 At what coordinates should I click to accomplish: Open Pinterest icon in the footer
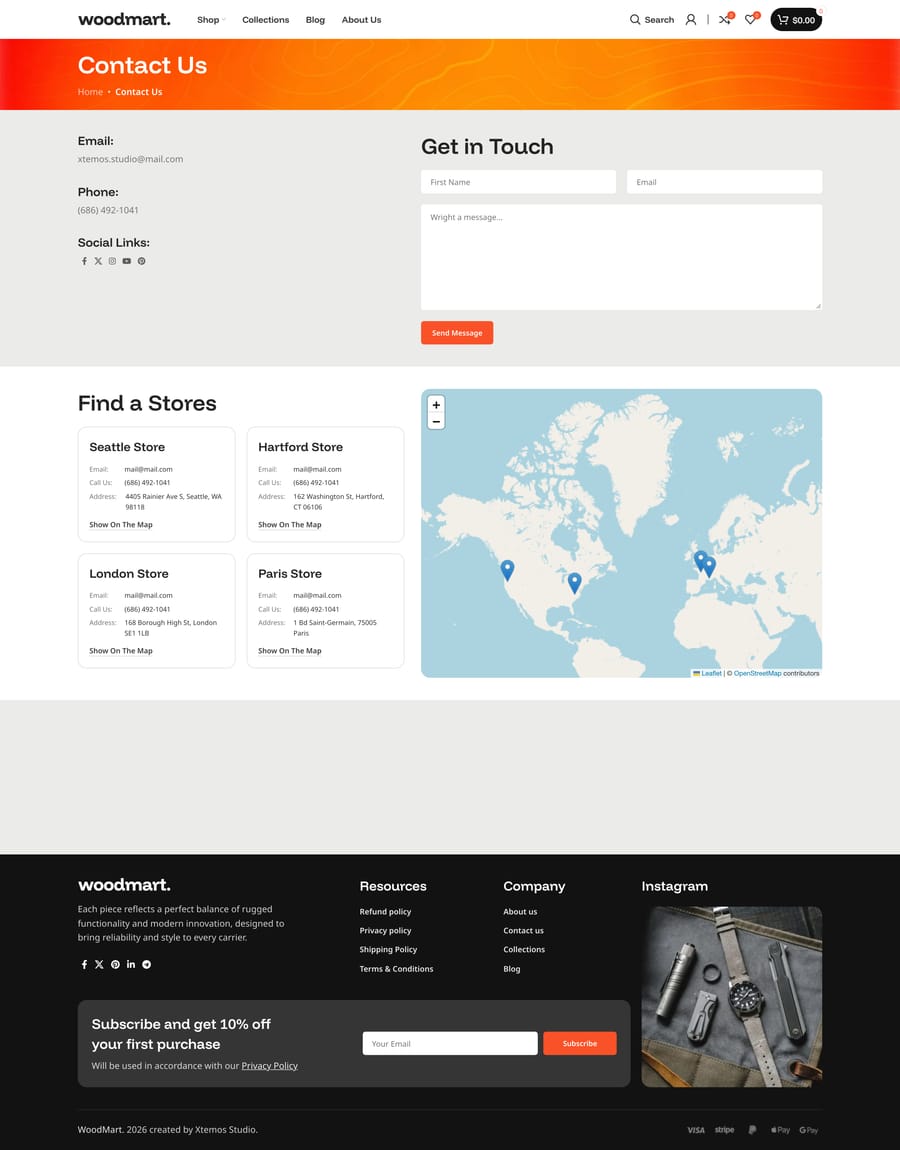pos(115,964)
